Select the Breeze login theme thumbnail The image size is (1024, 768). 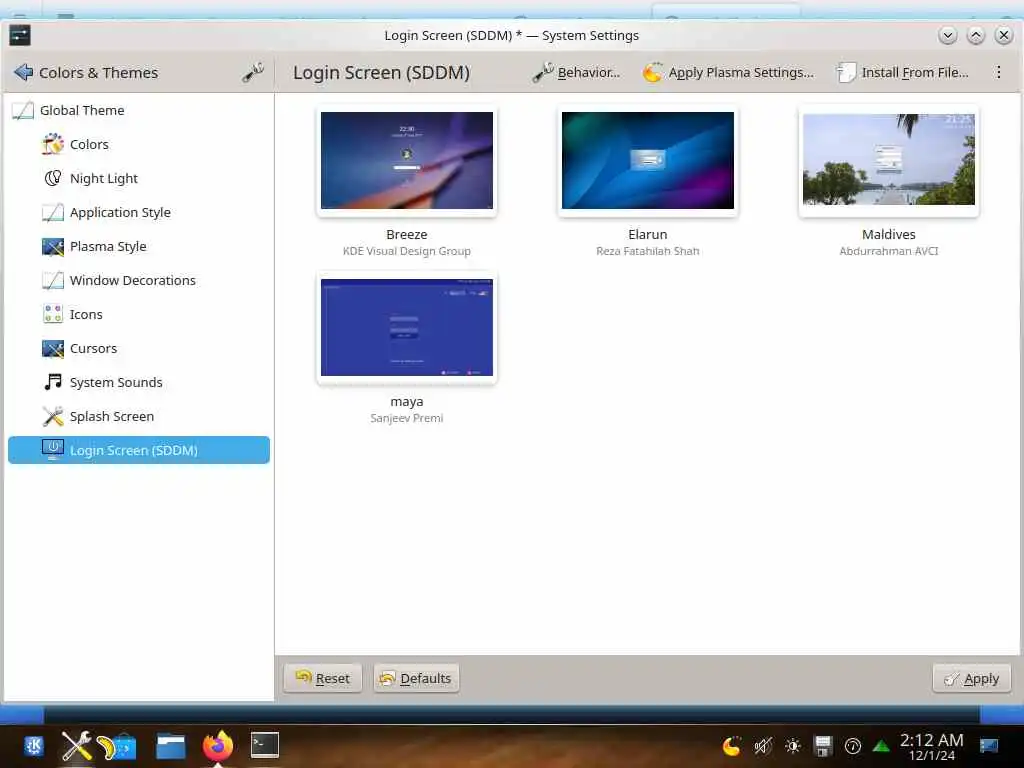(x=407, y=161)
